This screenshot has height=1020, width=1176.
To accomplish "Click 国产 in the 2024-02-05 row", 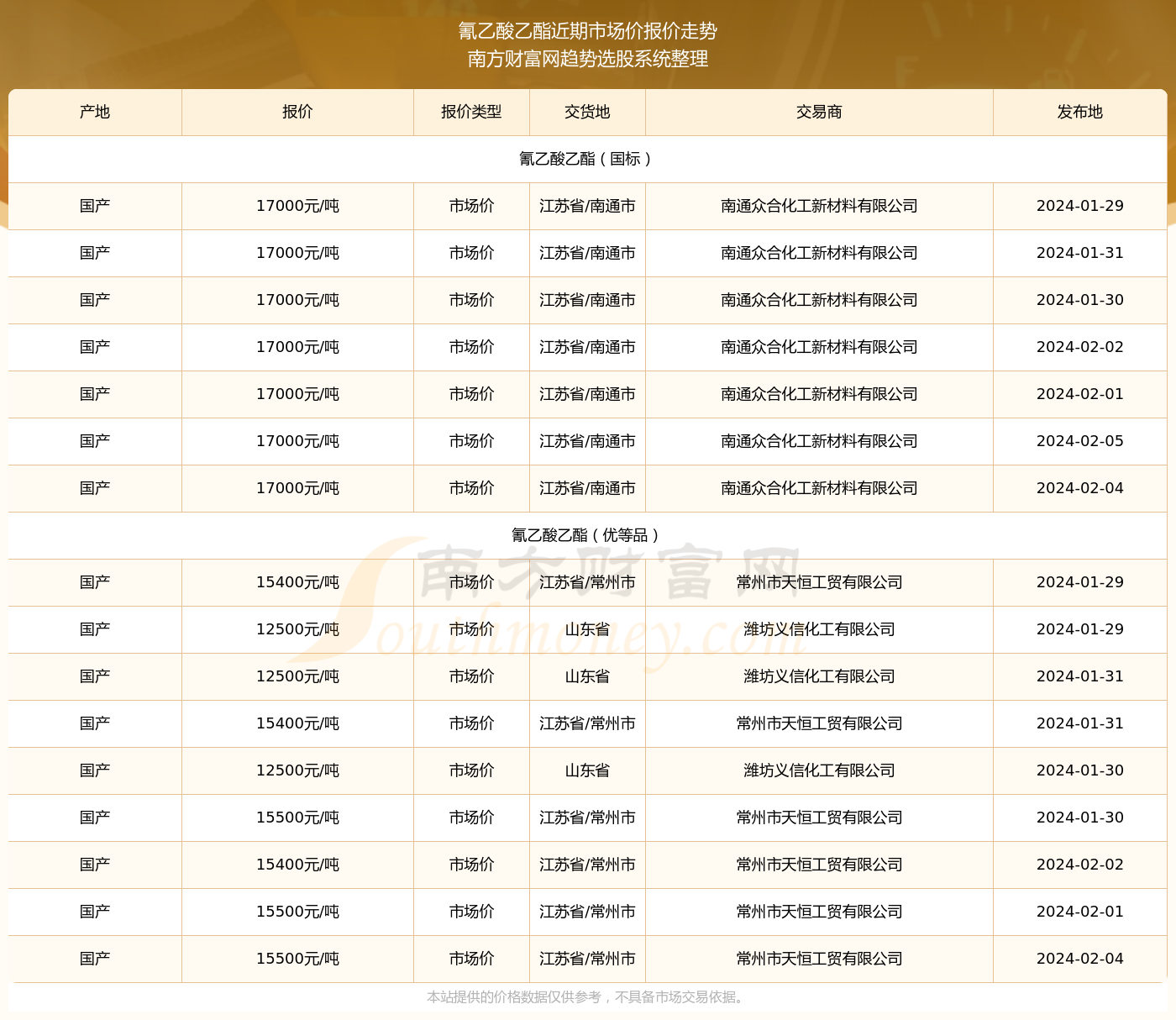I will (95, 441).
